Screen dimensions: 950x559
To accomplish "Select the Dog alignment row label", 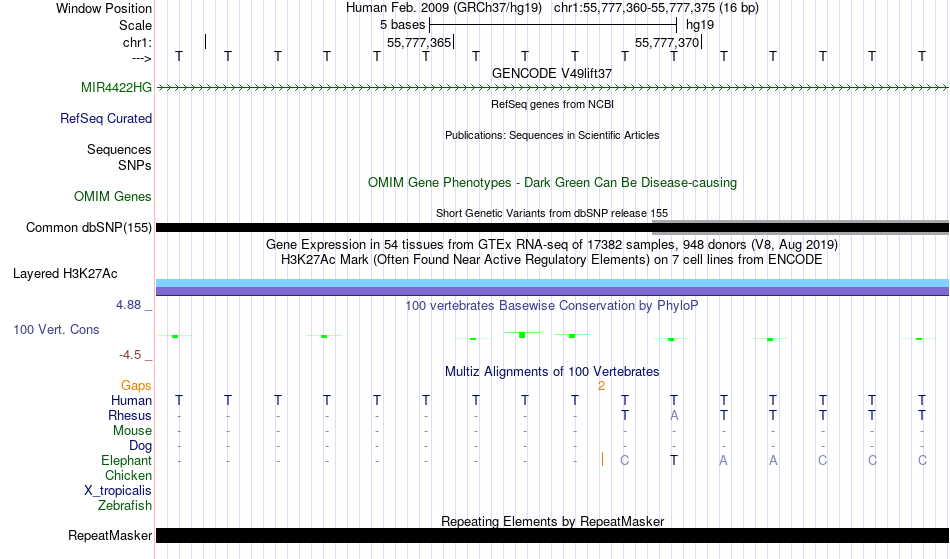I will [140, 446].
